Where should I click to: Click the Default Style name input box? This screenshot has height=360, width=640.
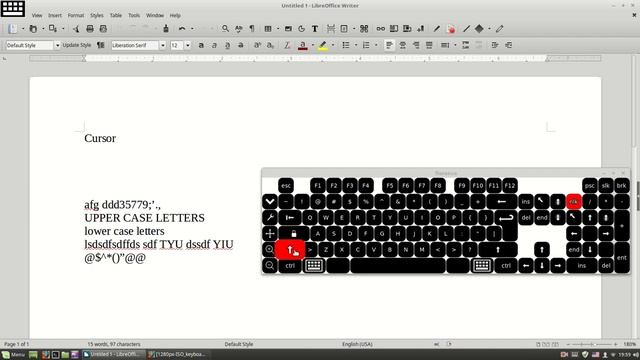30,45
